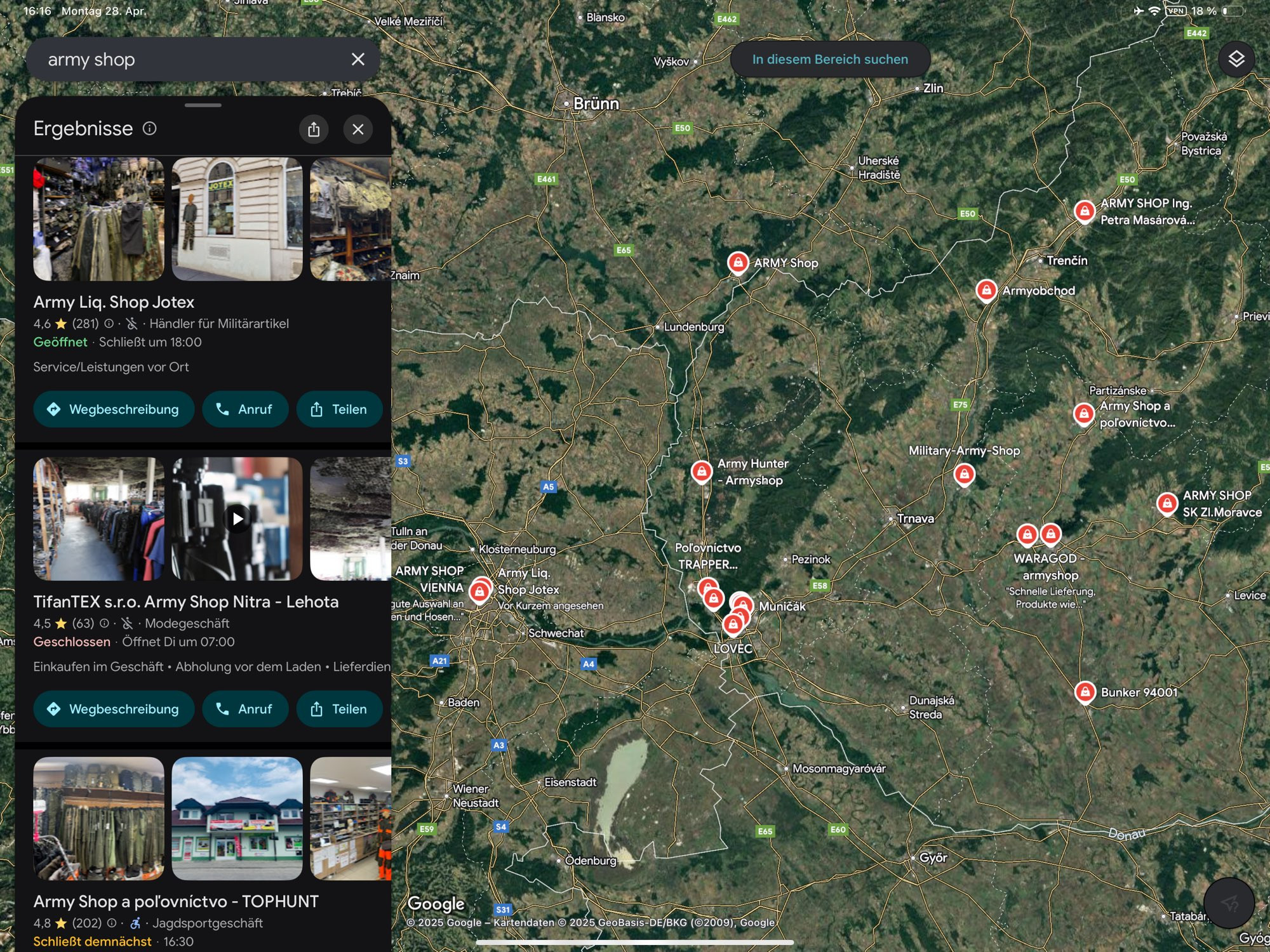This screenshot has width=1270, height=952.
Task: Share the results list
Action: point(314,129)
